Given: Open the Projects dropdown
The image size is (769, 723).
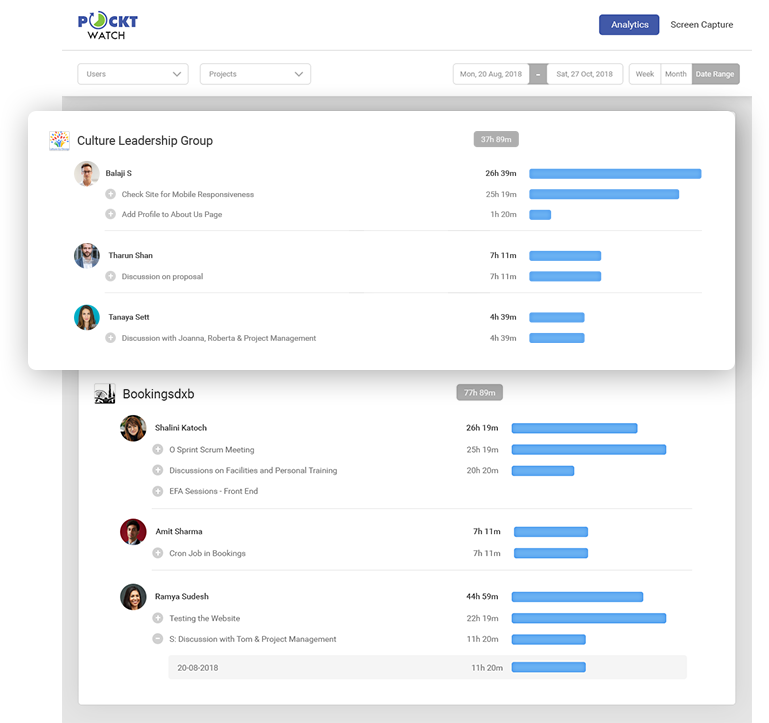Looking at the screenshot, I should click(x=255, y=74).
